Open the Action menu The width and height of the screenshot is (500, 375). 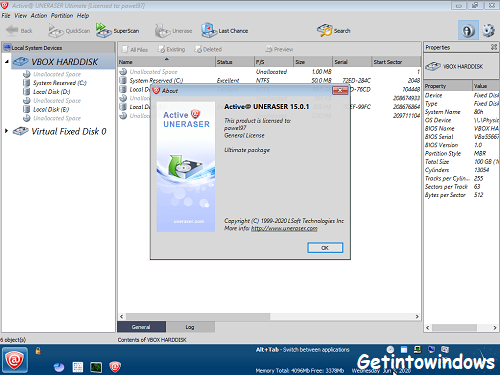point(39,16)
